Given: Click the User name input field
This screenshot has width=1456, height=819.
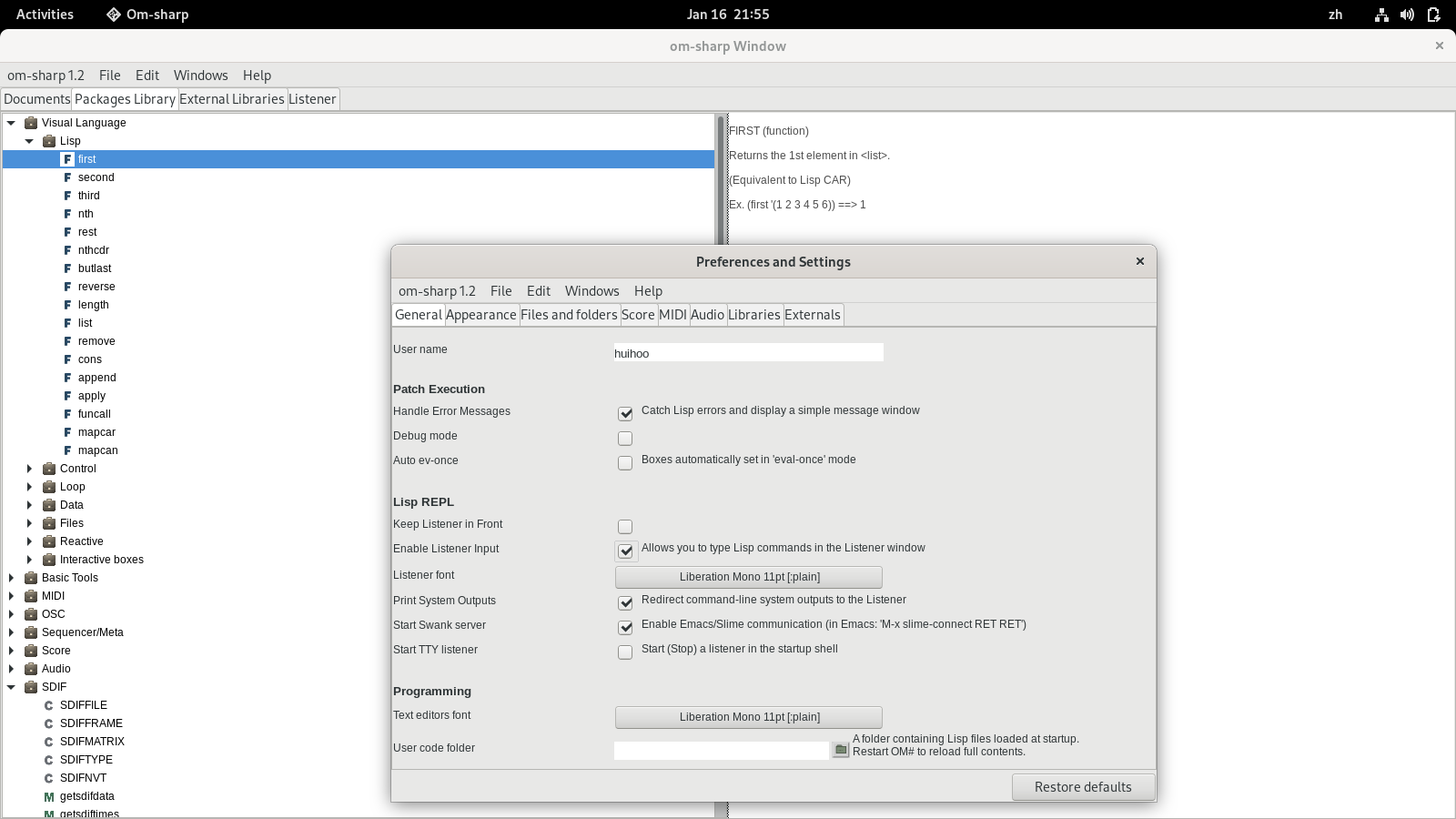Looking at the screenshot, I should [748, 353].
